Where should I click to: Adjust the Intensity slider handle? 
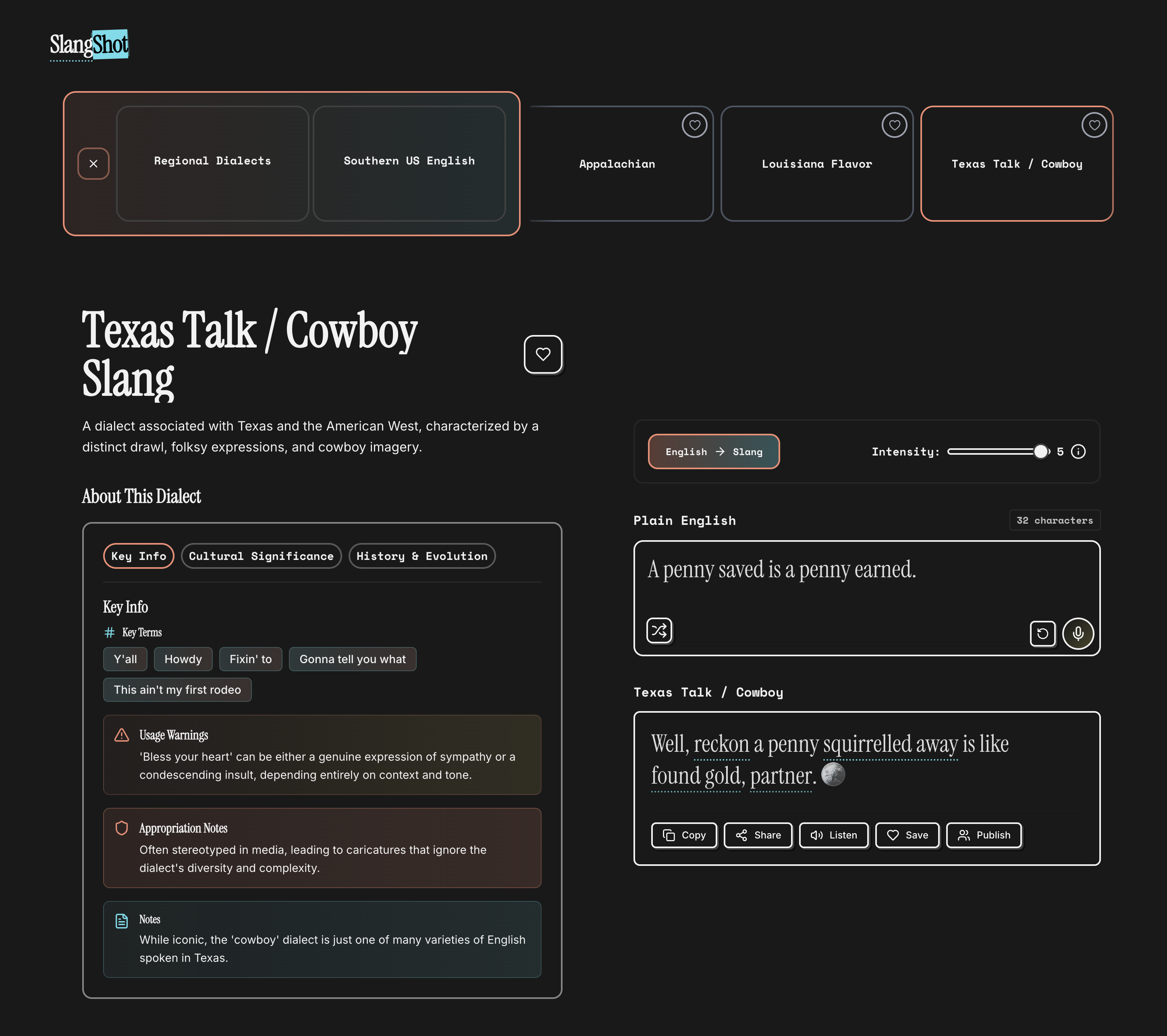pyautogui.click(x=1040, y=452)
